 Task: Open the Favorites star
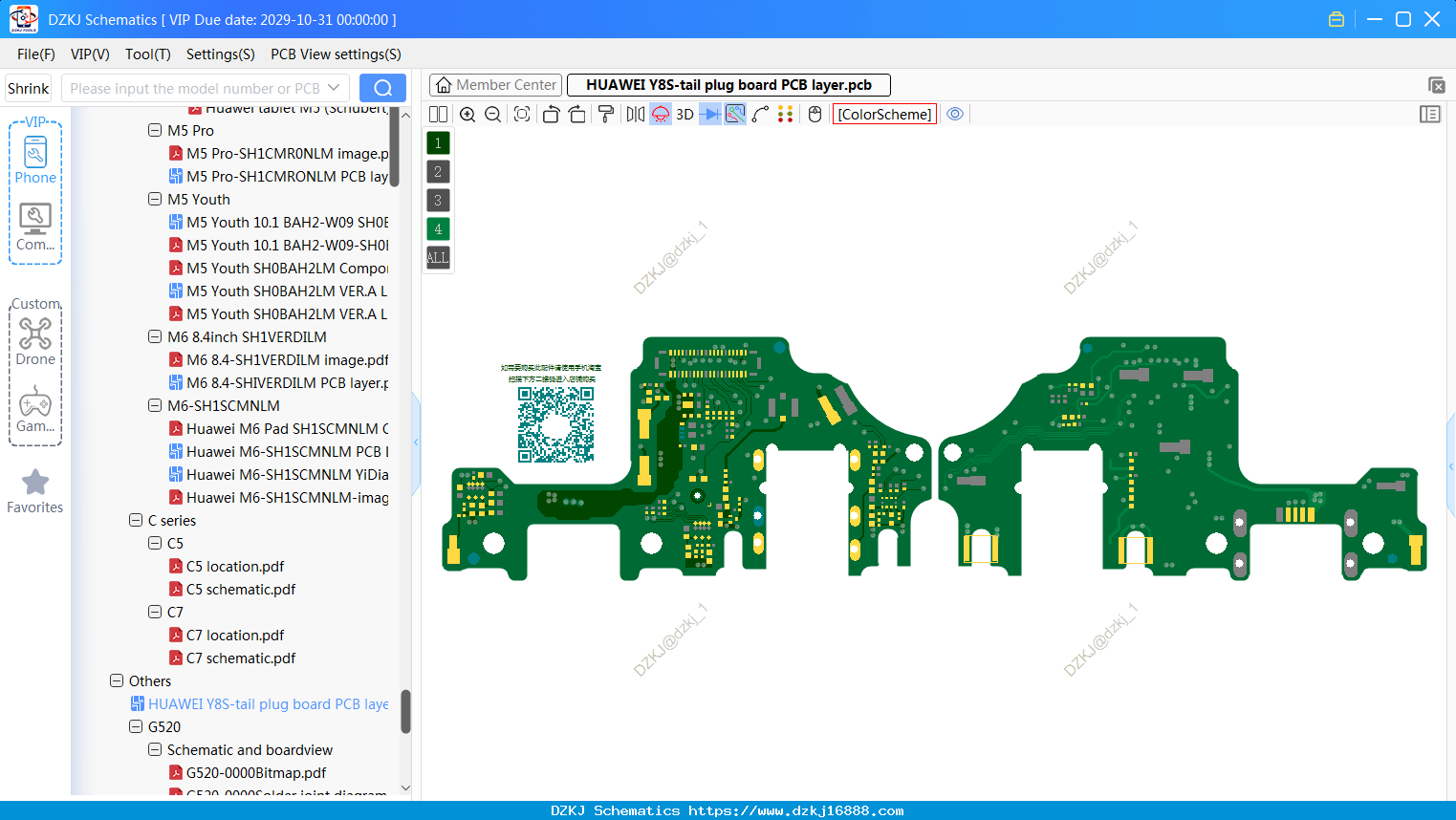tap(35, 492)
